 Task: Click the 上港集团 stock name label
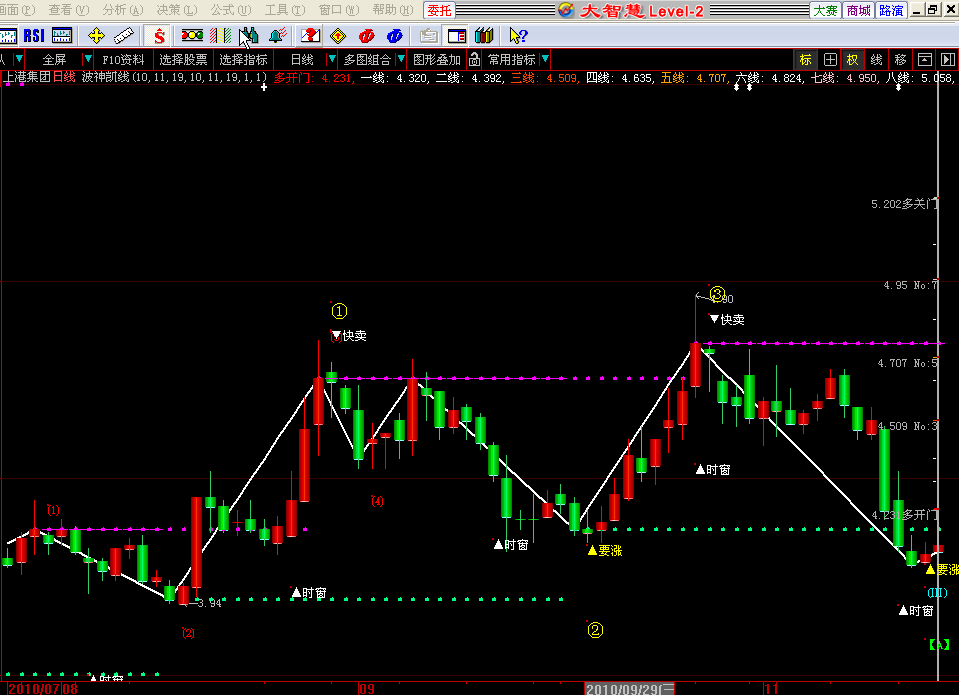pos(27,77)
